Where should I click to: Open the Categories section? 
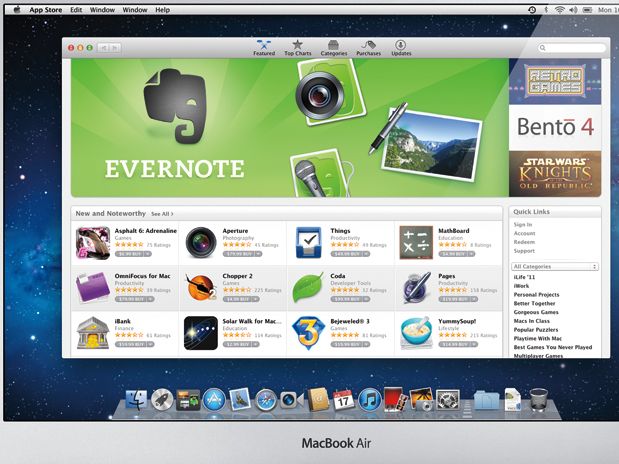pos(333,47)
